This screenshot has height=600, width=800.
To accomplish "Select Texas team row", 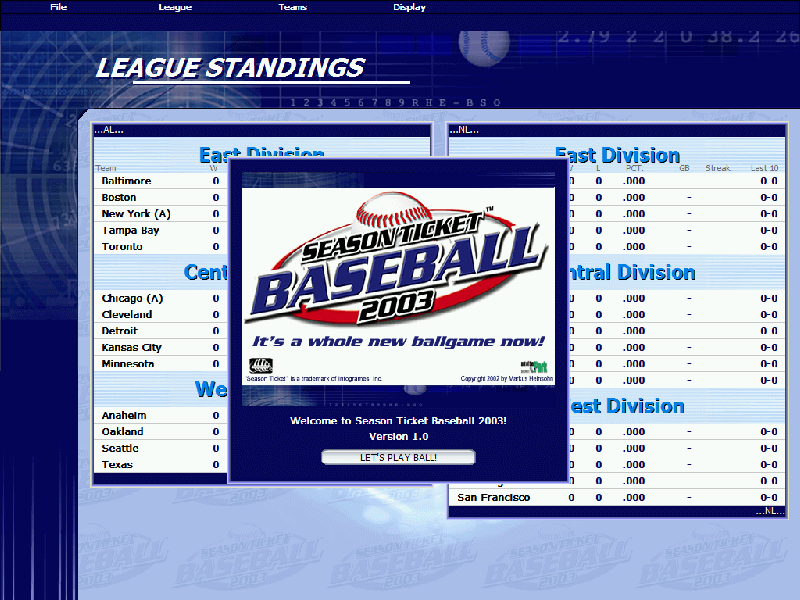I will [161, 465].
